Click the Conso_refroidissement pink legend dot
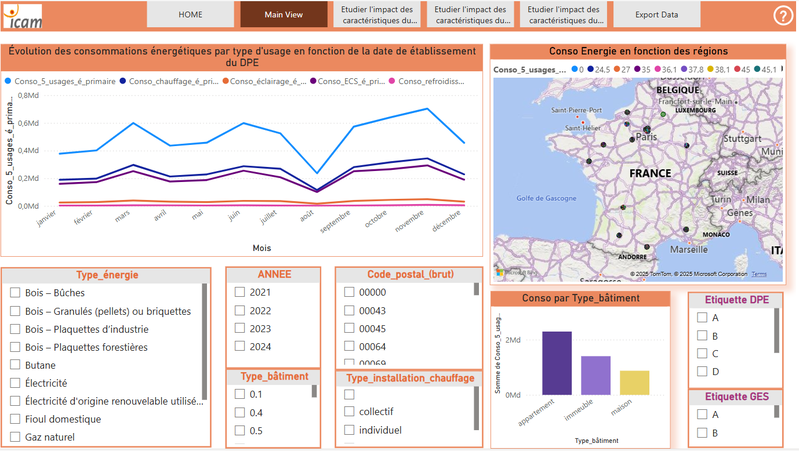Viewport: 799px width, 451px height. [392, 81]
